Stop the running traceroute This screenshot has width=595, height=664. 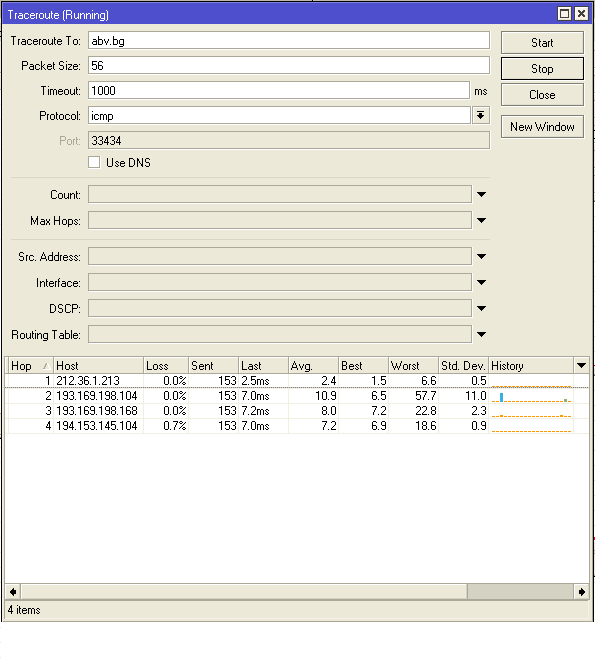pos(542,69)
